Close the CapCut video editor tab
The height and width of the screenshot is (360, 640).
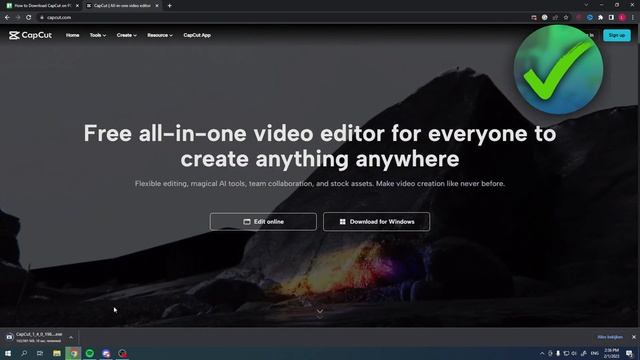(x=157, y=6)
